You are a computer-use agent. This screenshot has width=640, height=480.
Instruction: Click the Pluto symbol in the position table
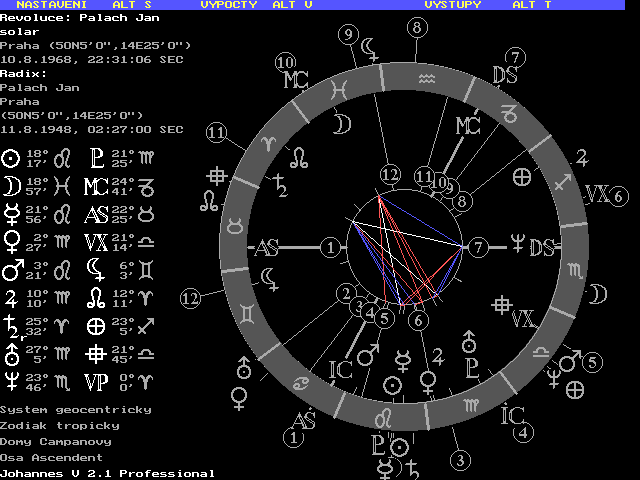point(96,158)
